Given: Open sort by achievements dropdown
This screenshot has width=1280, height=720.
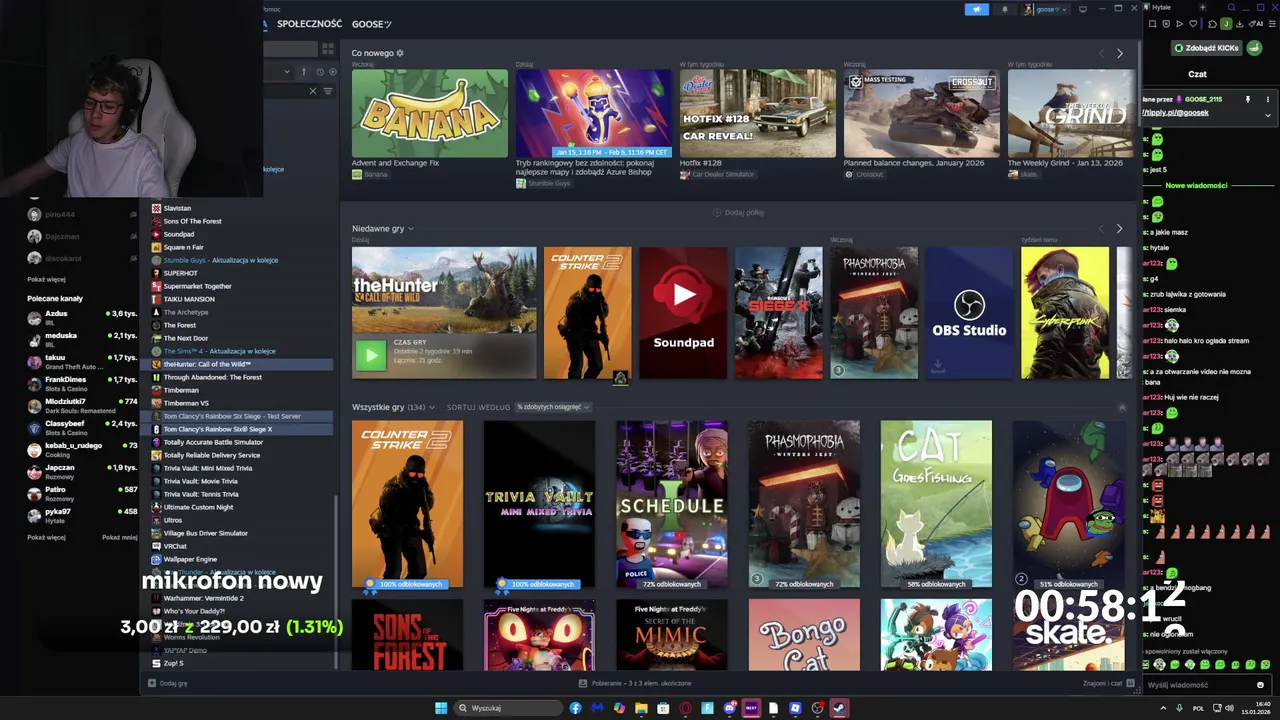Looking at the screenshot, I should [x=553, y=407].
